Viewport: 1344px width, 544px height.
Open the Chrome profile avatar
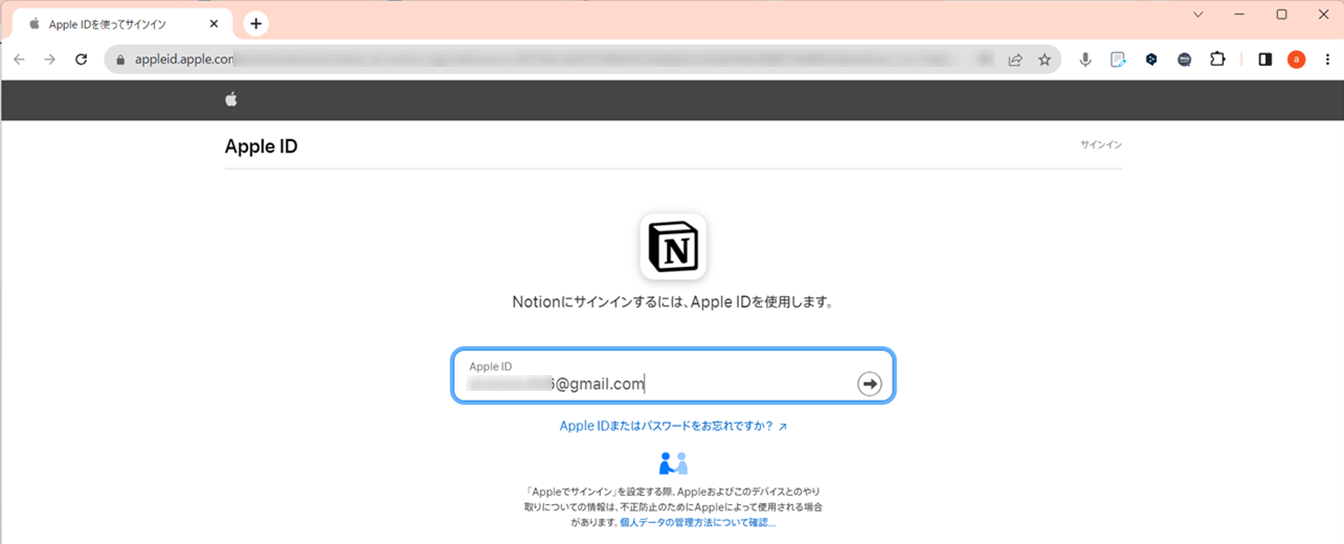[x=1296, y=60]
